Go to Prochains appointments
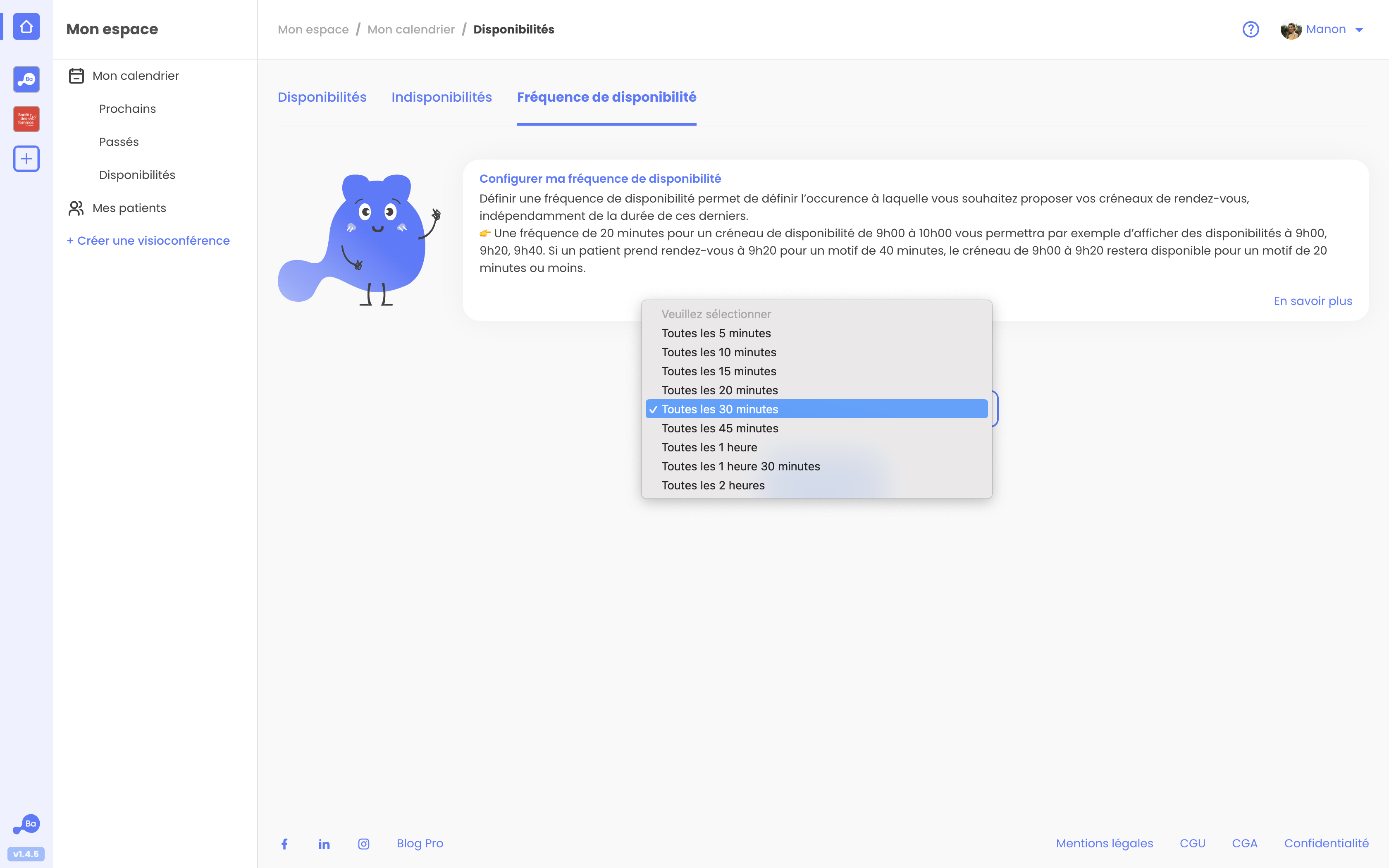This screenshot has height=868, width=1389. click(x=127, y=109)
